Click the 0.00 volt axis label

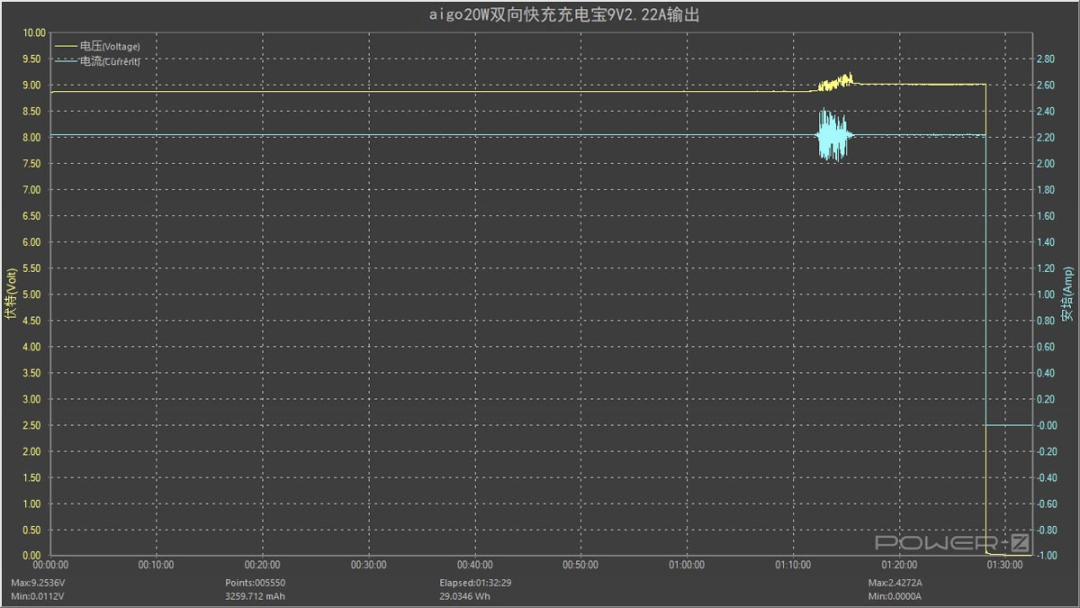click(32, 556)
